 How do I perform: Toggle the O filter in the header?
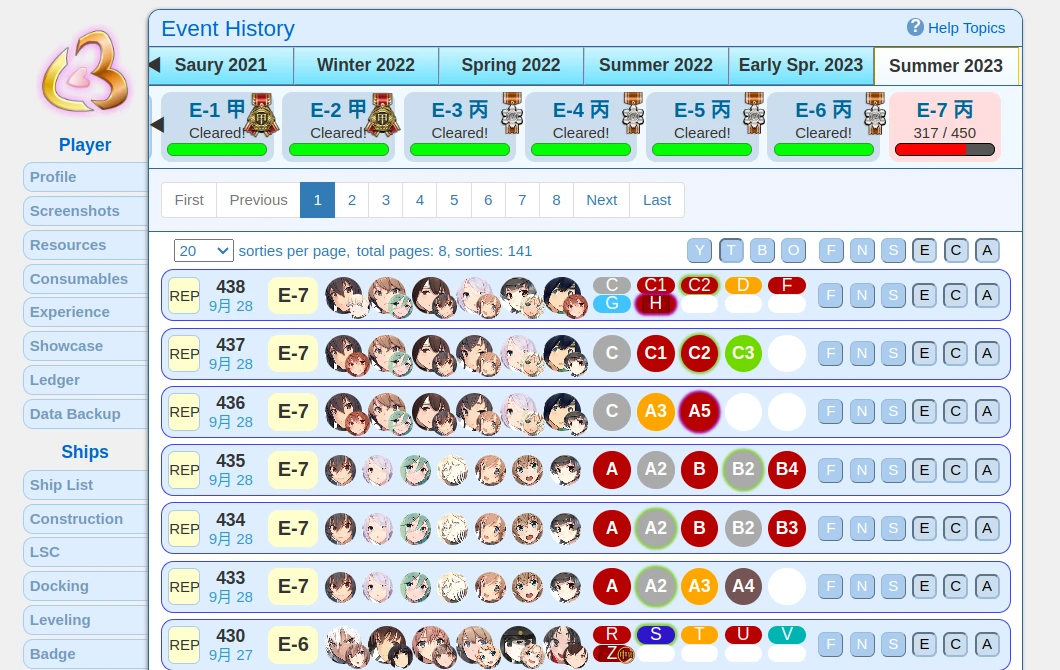coord(793,251)
